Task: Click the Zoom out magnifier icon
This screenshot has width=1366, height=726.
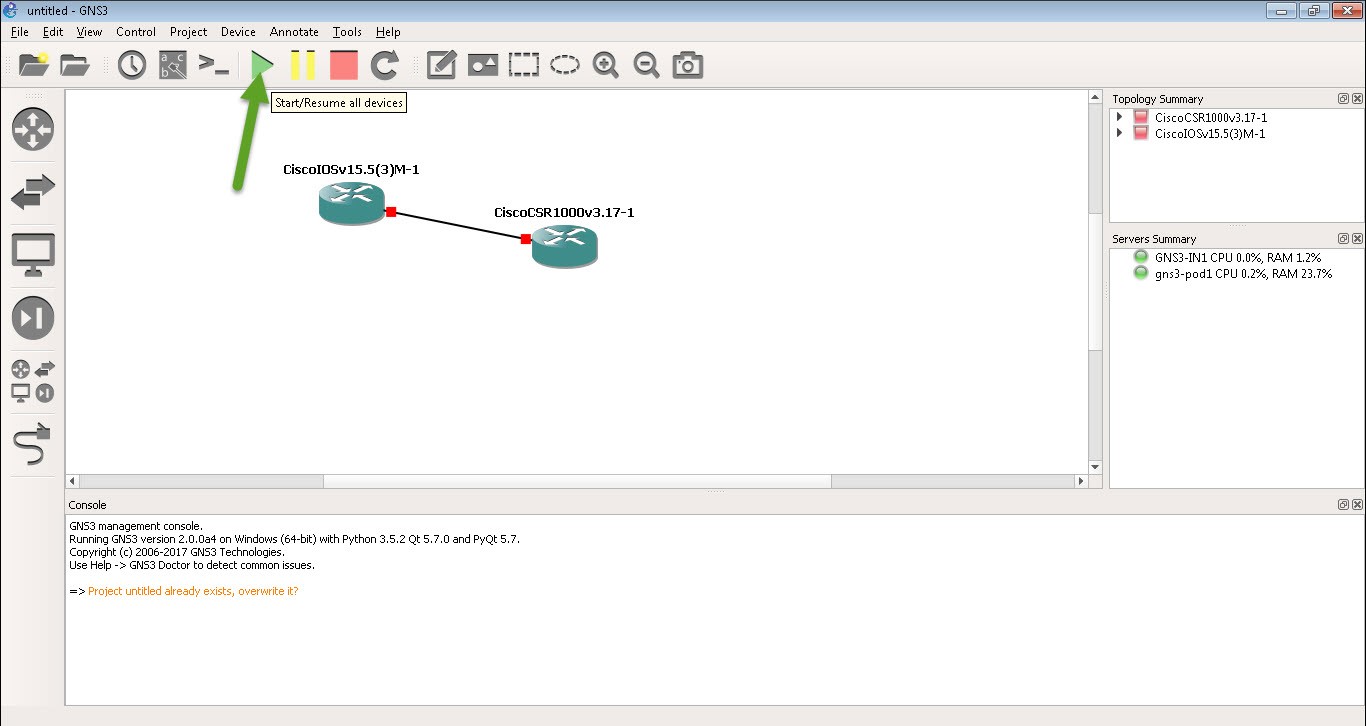Action: pos(646,65)
